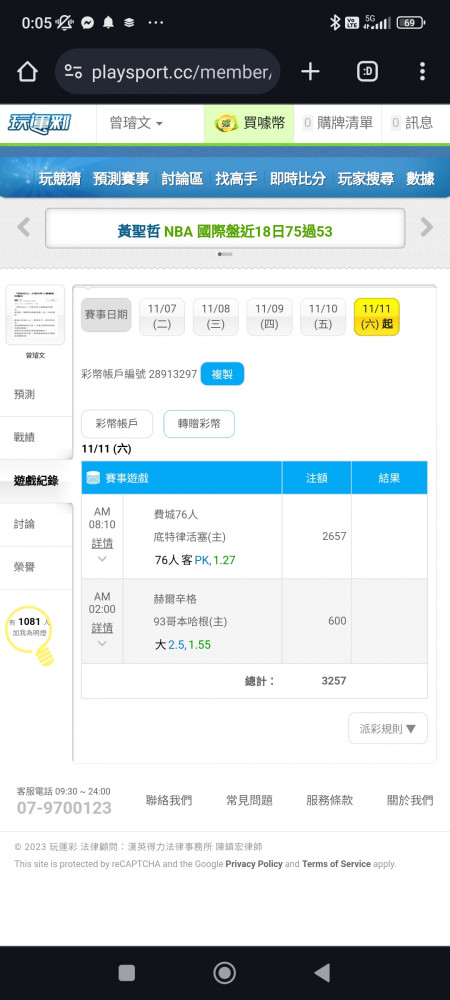Screen dimensions: 450x1000
Task: Open 即時比分 in the navigation bar
Action: [x=298, y=179]
